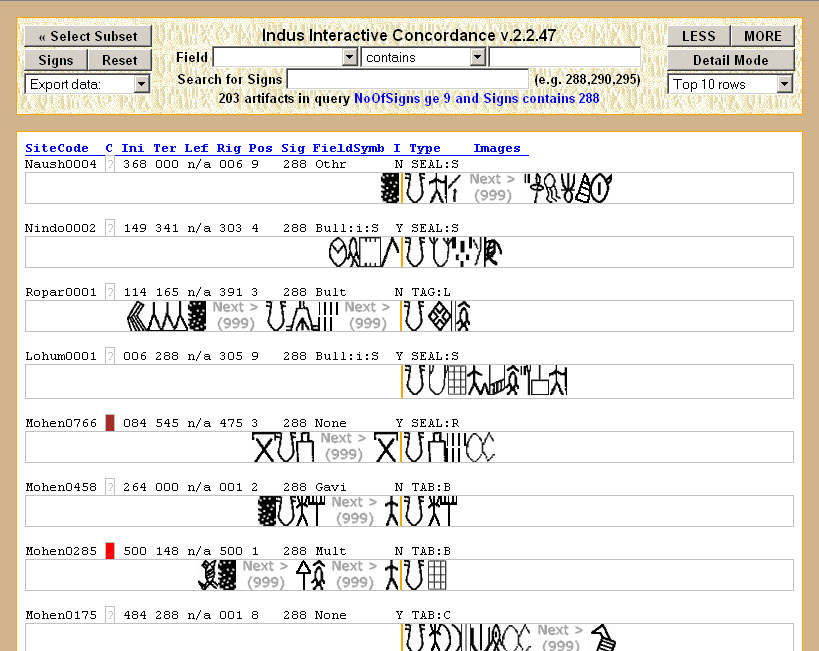Sort by Images column header
Screen dimensions: 819x651
pyautogui.click(x=497, y=148)
